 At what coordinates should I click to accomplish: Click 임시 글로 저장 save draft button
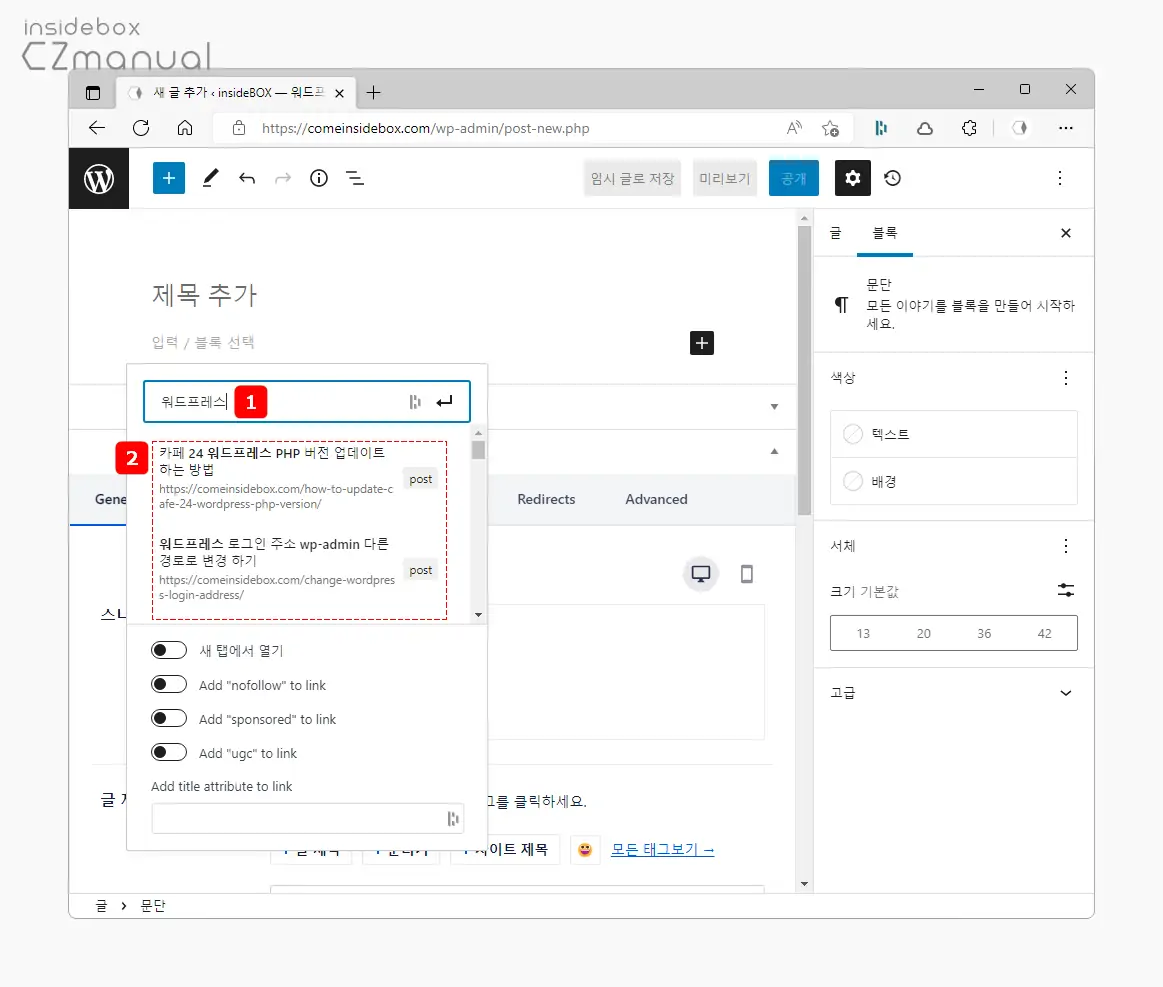point(632,178)
